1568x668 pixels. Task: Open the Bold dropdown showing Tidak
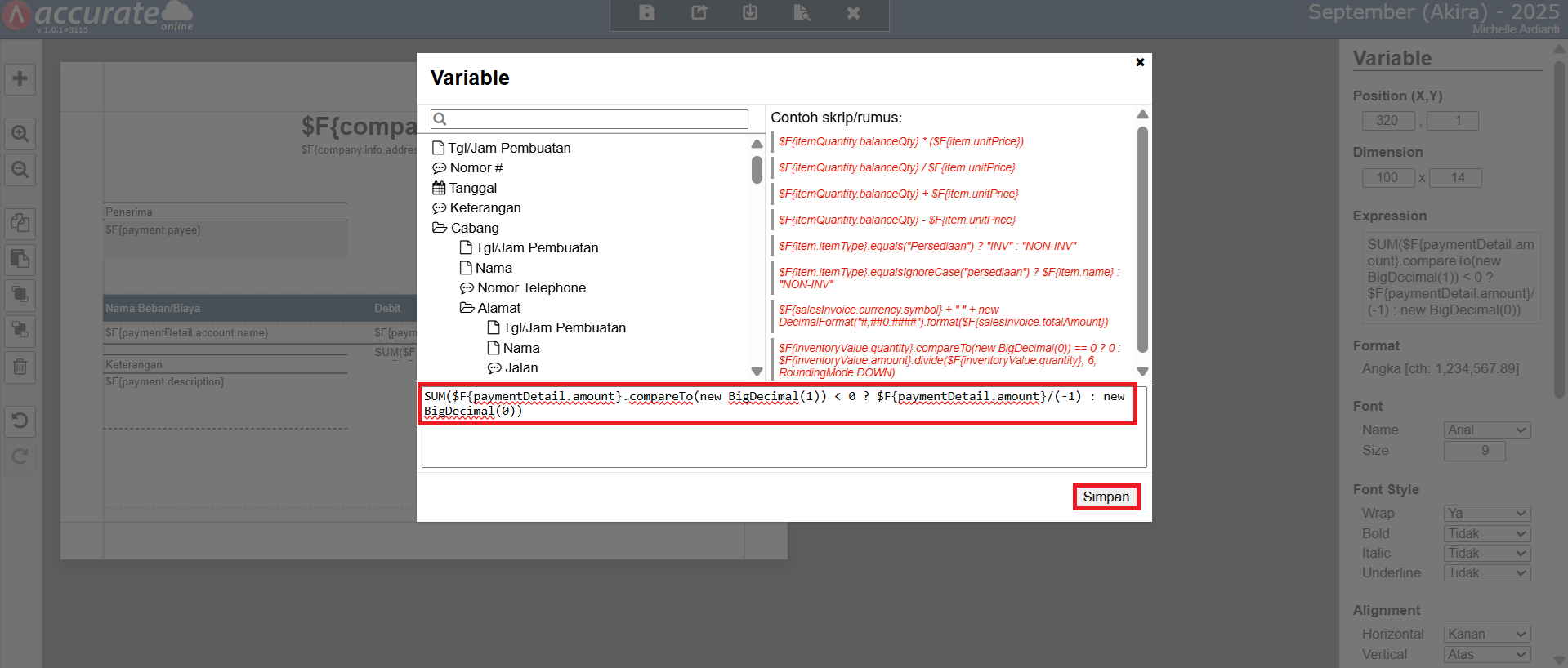(x=1486, y=533)
